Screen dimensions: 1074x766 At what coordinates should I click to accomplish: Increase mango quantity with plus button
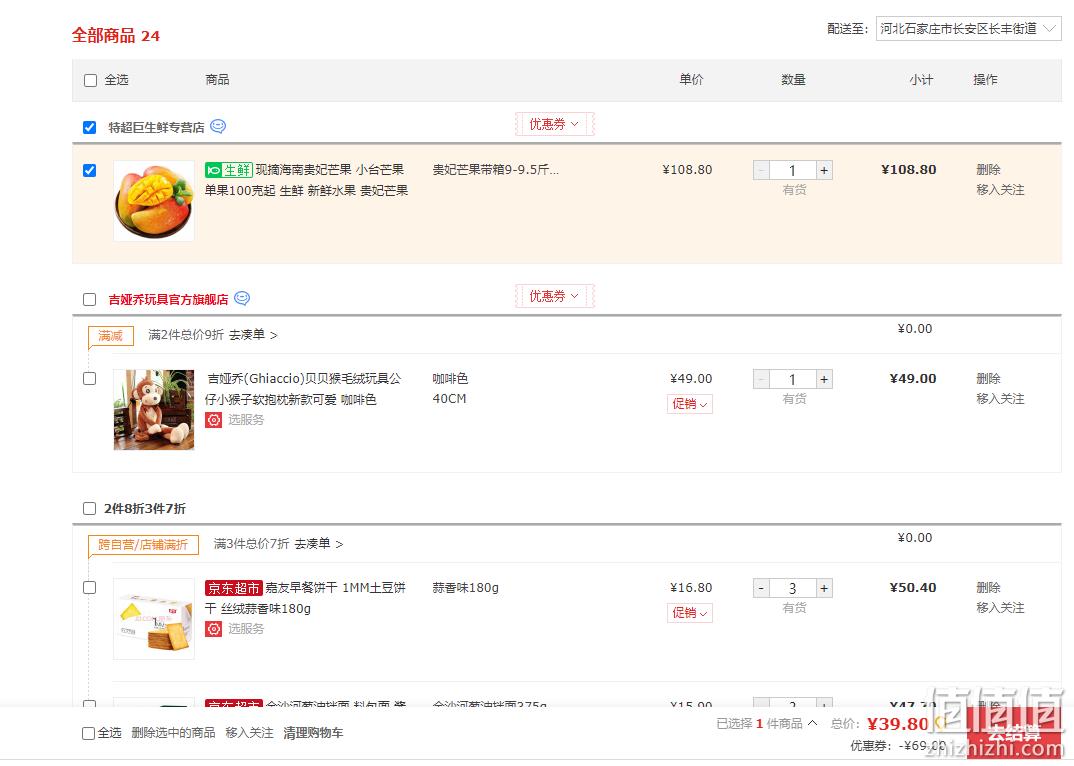click(824, 171)
